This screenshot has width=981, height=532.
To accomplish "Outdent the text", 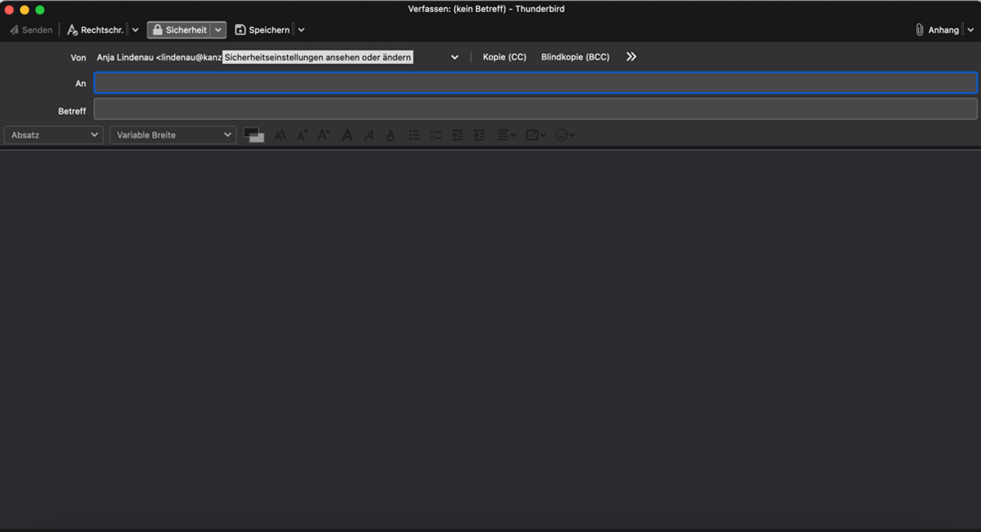I will [457, 135].
